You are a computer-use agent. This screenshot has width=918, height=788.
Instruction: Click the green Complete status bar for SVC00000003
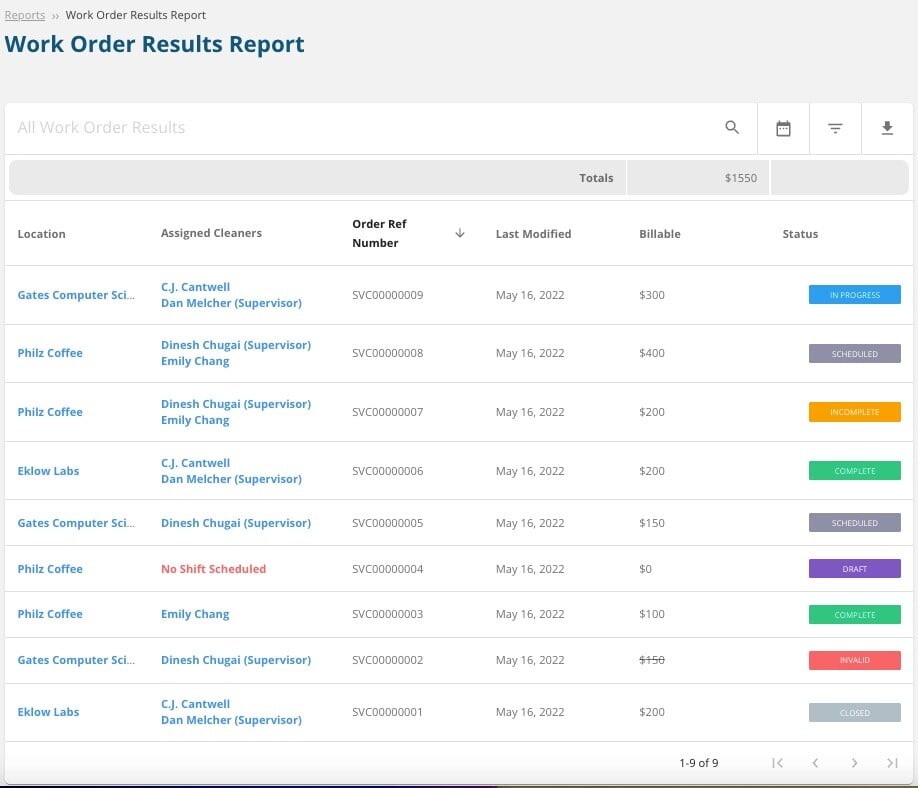[855, 614]
